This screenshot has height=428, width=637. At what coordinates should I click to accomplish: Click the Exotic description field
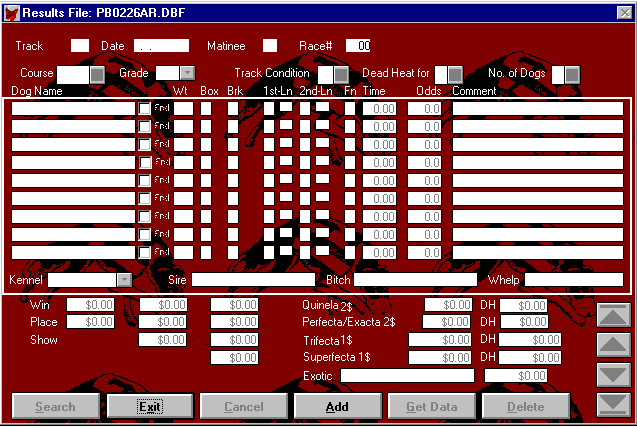pos(407,376)
